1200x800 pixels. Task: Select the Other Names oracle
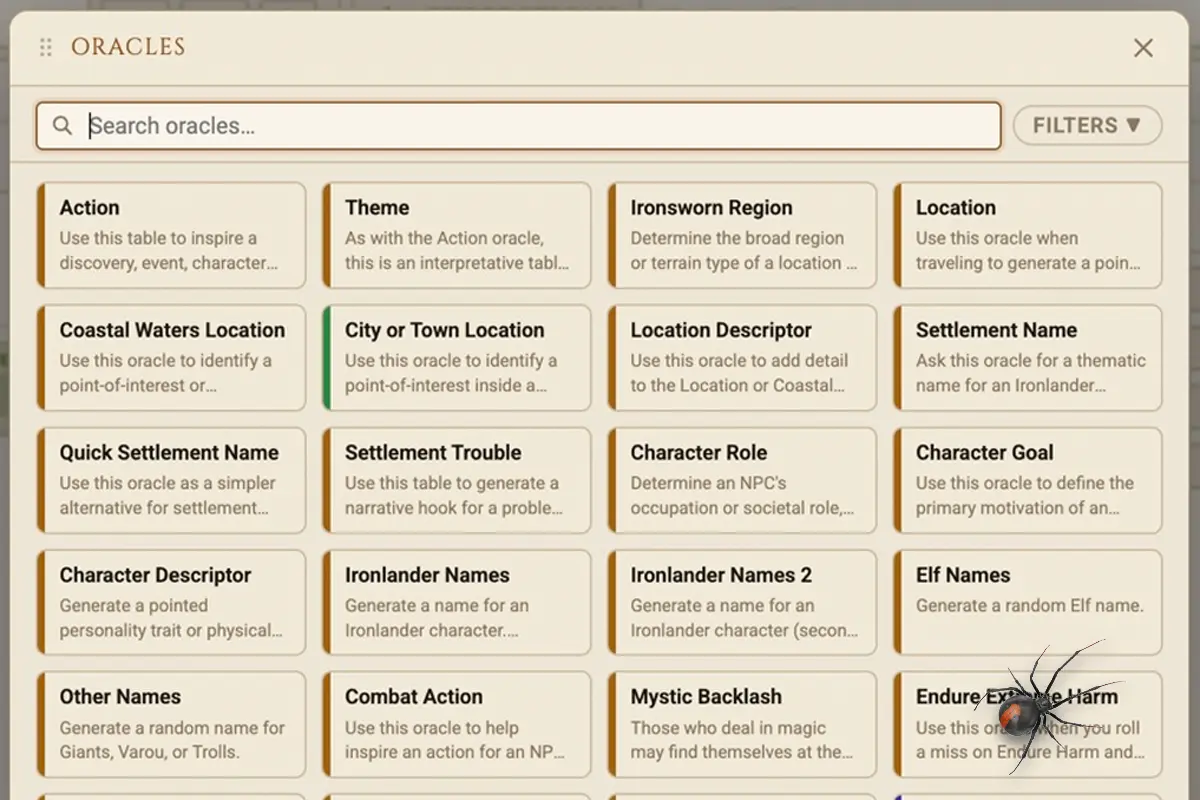pyautogui.click(x=171, y=725)
